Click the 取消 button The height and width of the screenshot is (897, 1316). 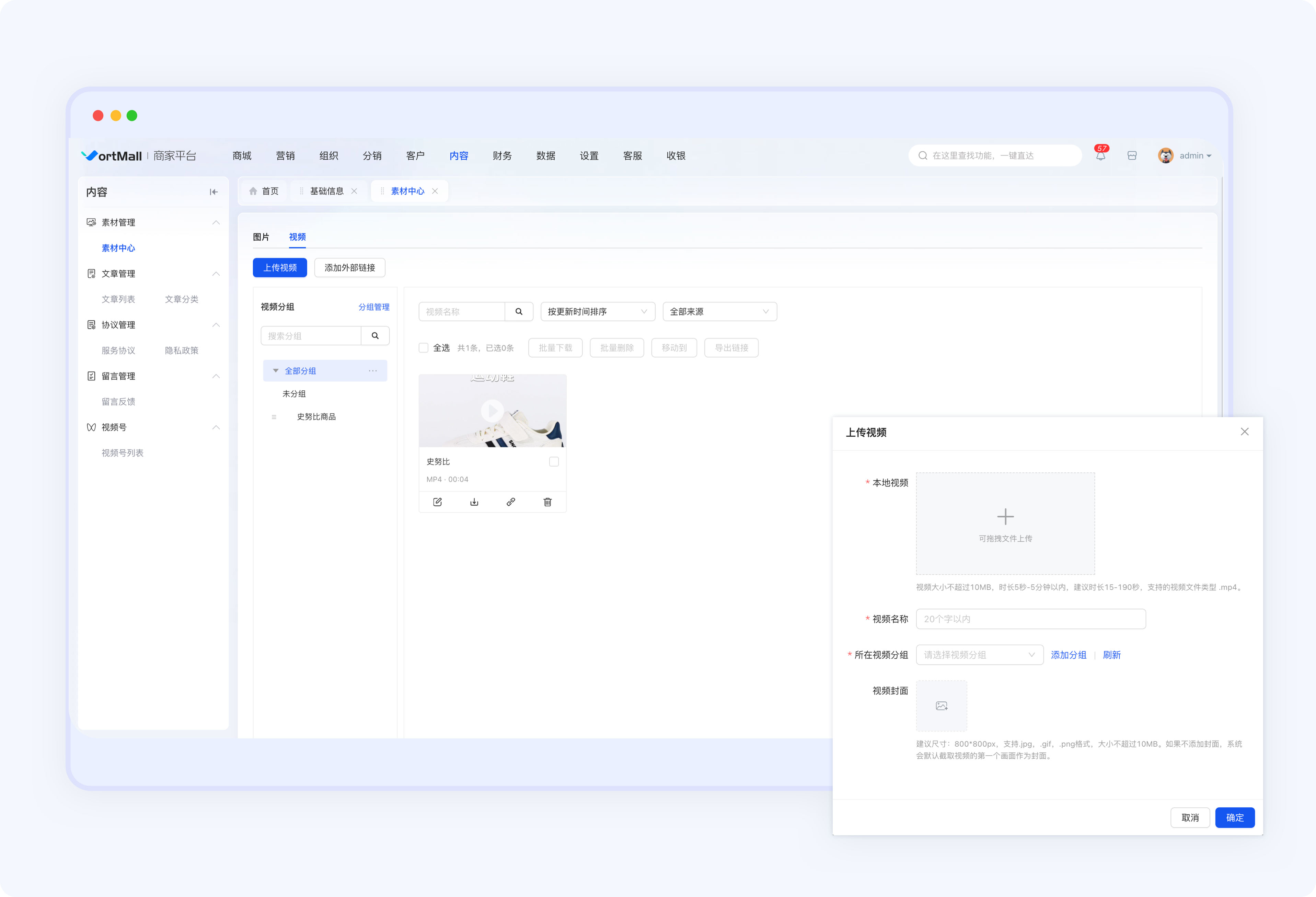[1190, 817]
